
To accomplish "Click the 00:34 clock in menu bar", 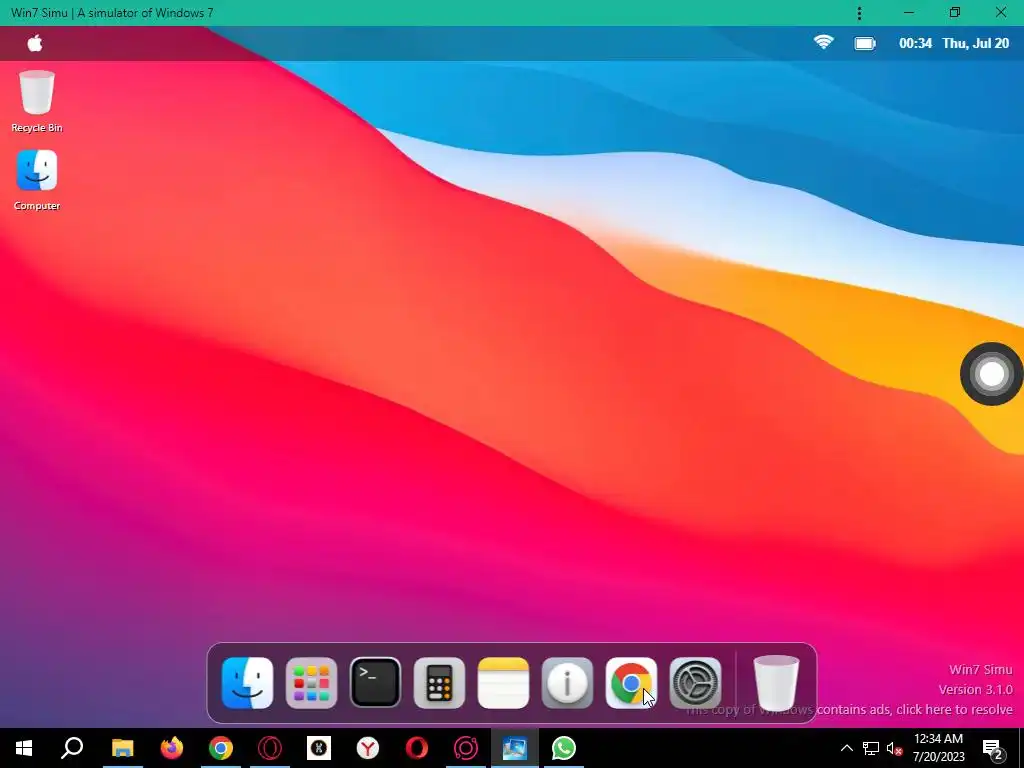I will tap(915, 43).
